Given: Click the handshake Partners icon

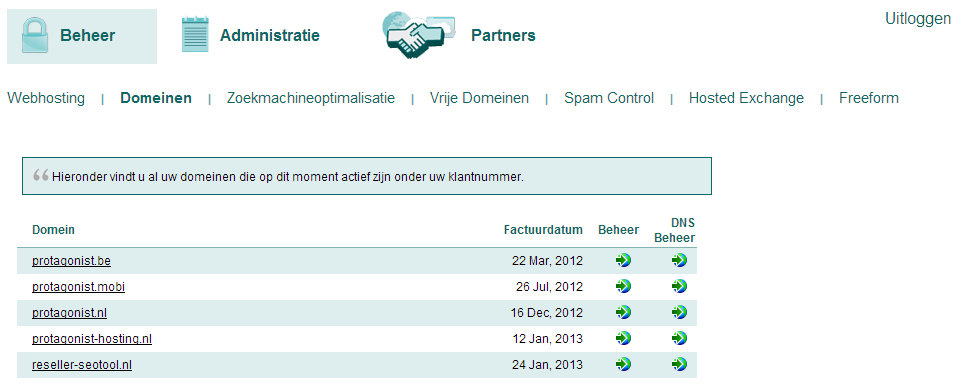Looking at the screenshot, I should coord(418,34).
